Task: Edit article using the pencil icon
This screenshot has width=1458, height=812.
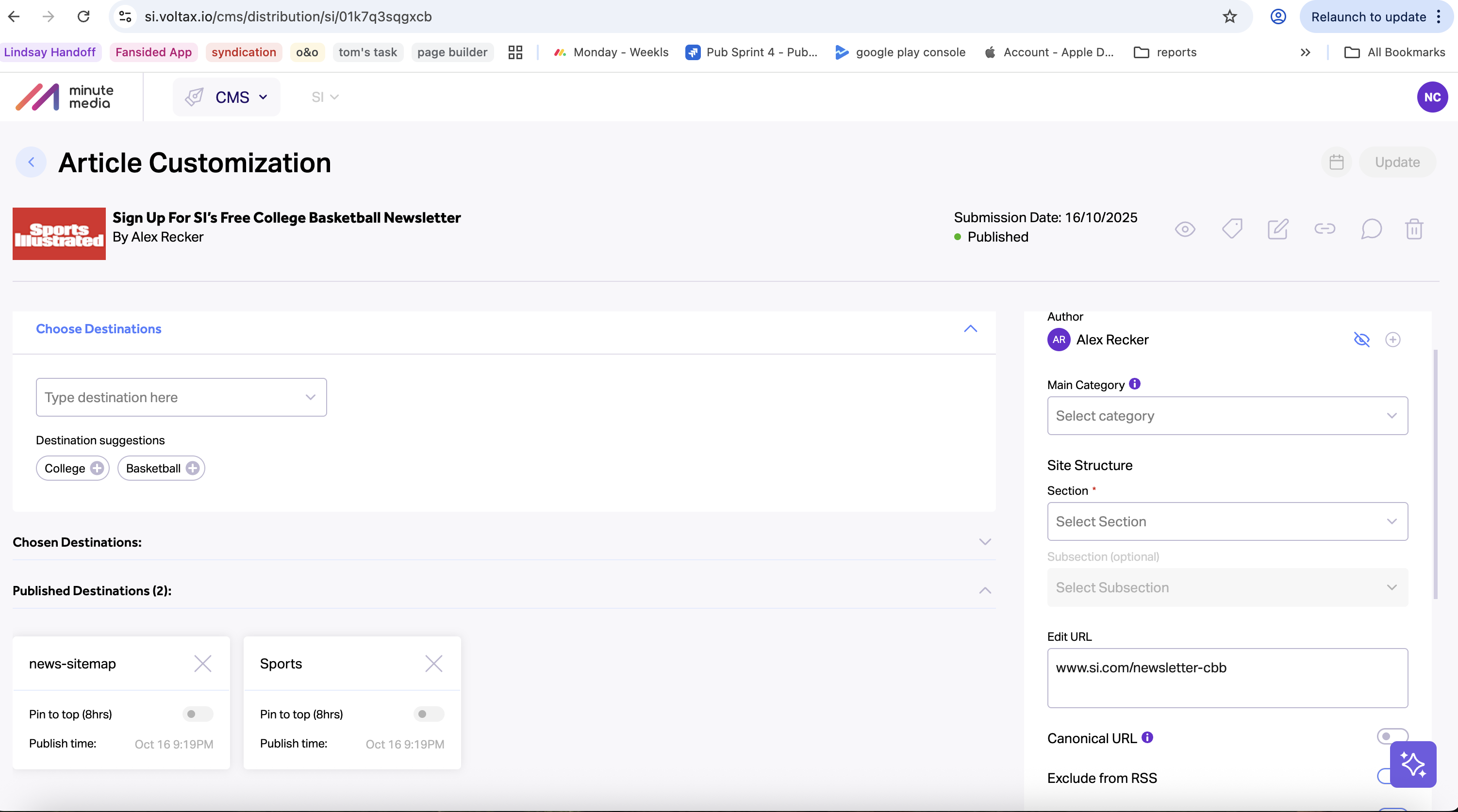Action: click(x=1278, y=228)
